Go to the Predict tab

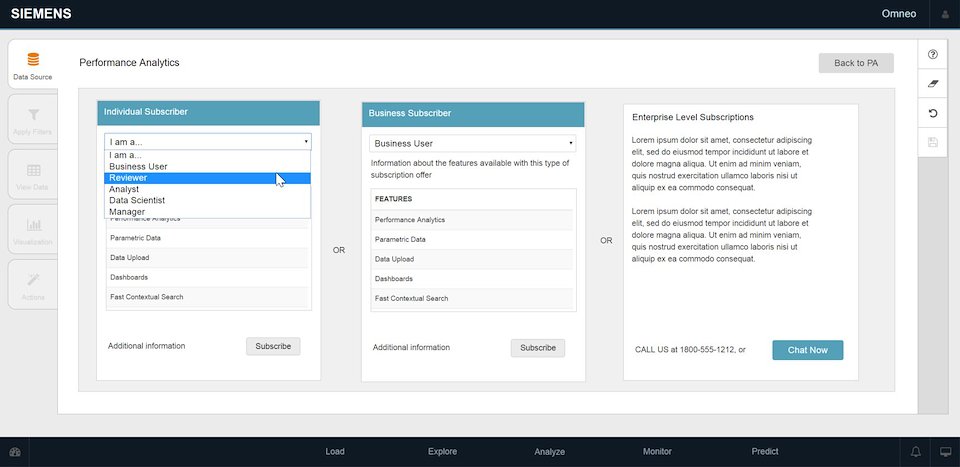(765, 452)
